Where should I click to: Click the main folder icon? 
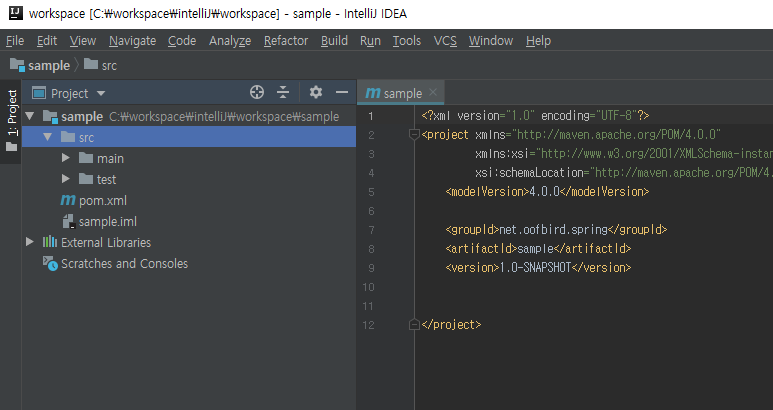(x=86, y=158)
